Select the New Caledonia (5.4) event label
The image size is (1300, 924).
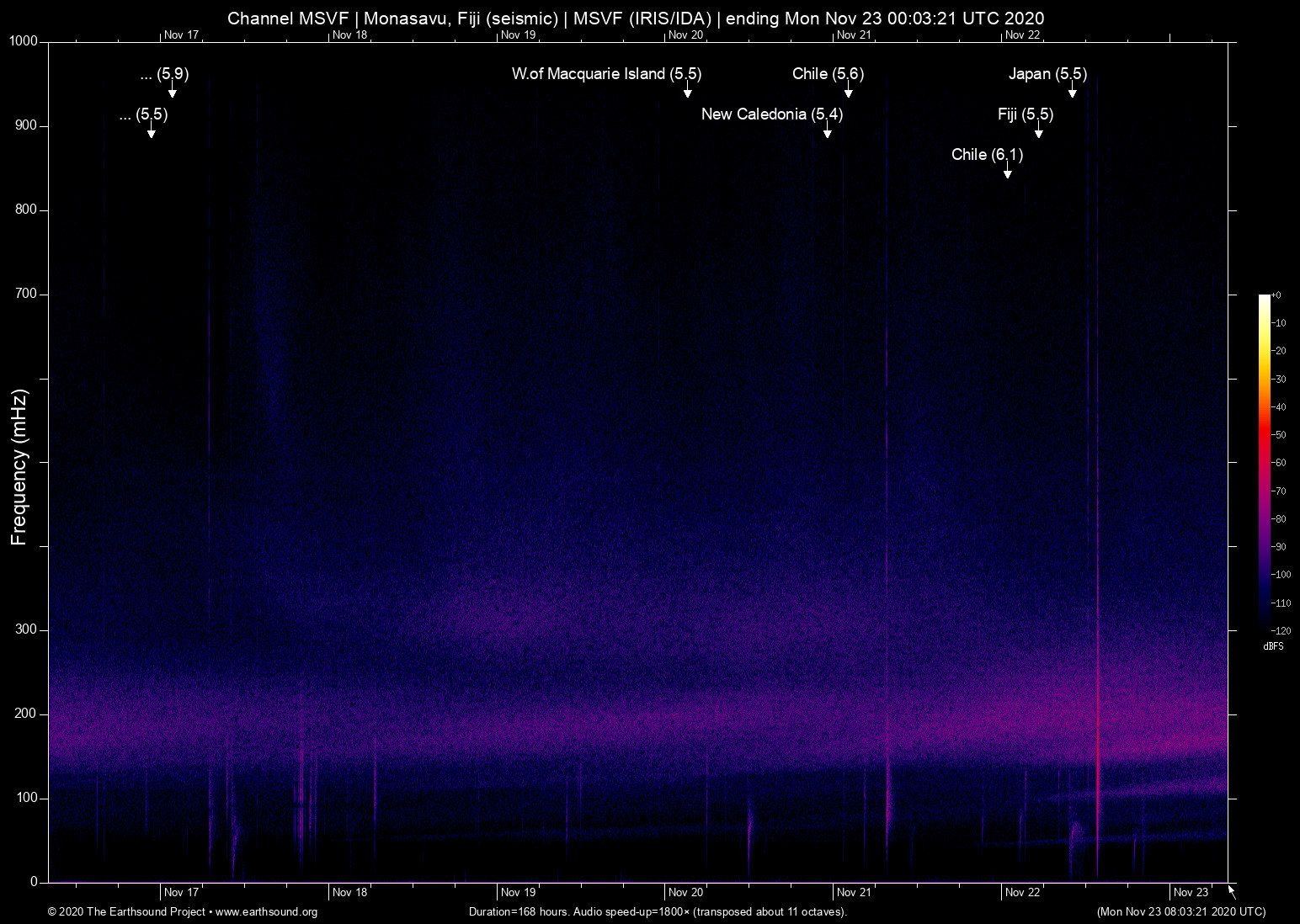coord(771,114)
